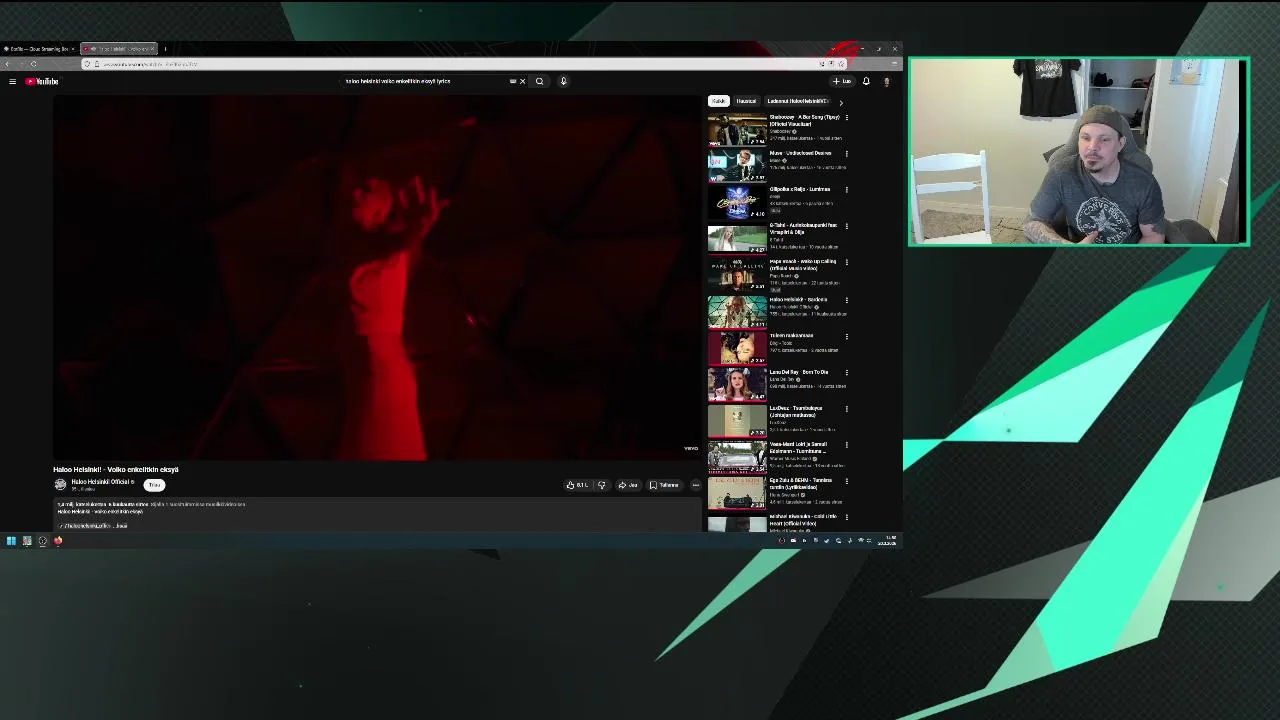This screenshot has height=720, width=1280.
Task: Click the Vevo watermark in player
Action: click(x=691, y=448)
